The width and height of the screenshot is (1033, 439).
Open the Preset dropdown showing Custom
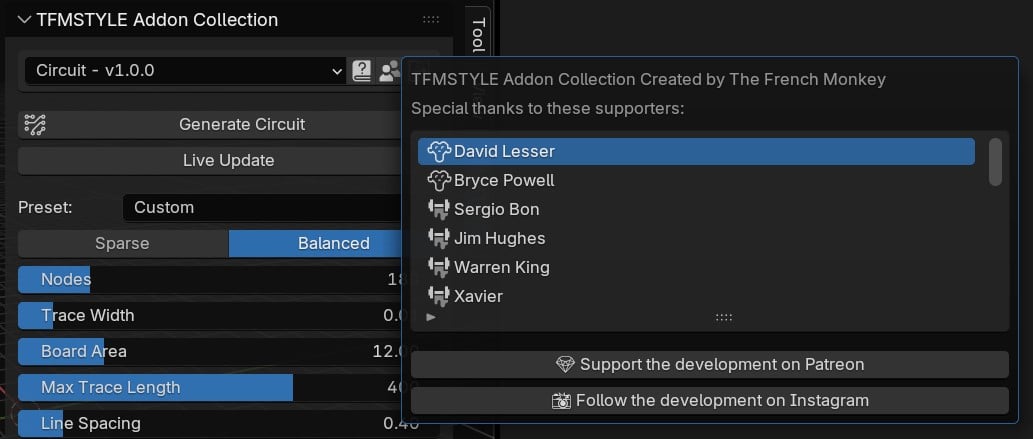click(x=262, y=207)
